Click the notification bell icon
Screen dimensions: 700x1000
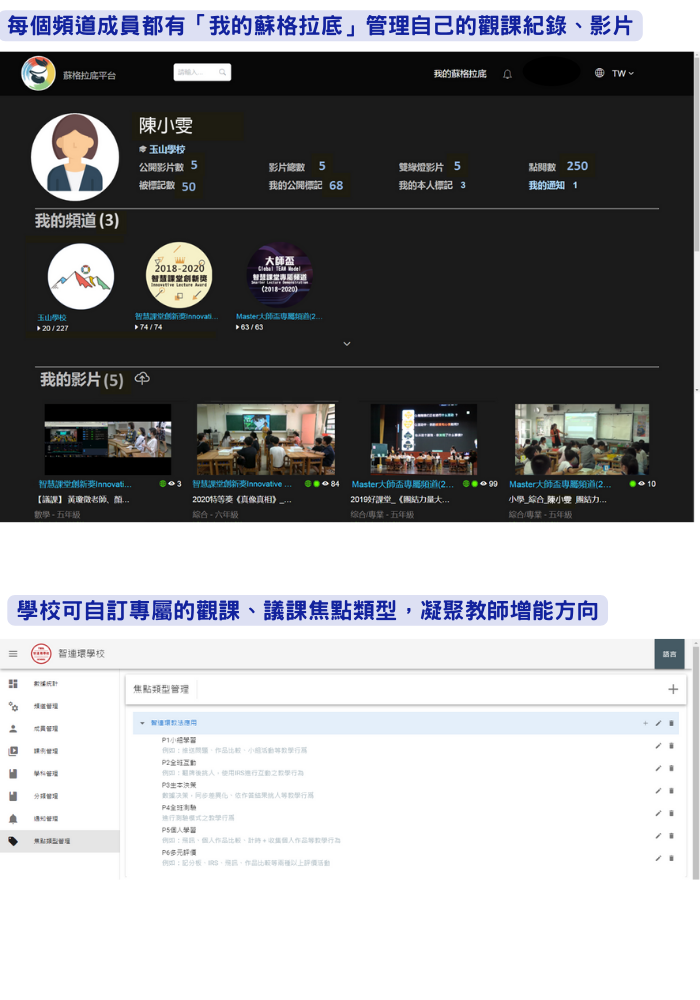(507, 74)
